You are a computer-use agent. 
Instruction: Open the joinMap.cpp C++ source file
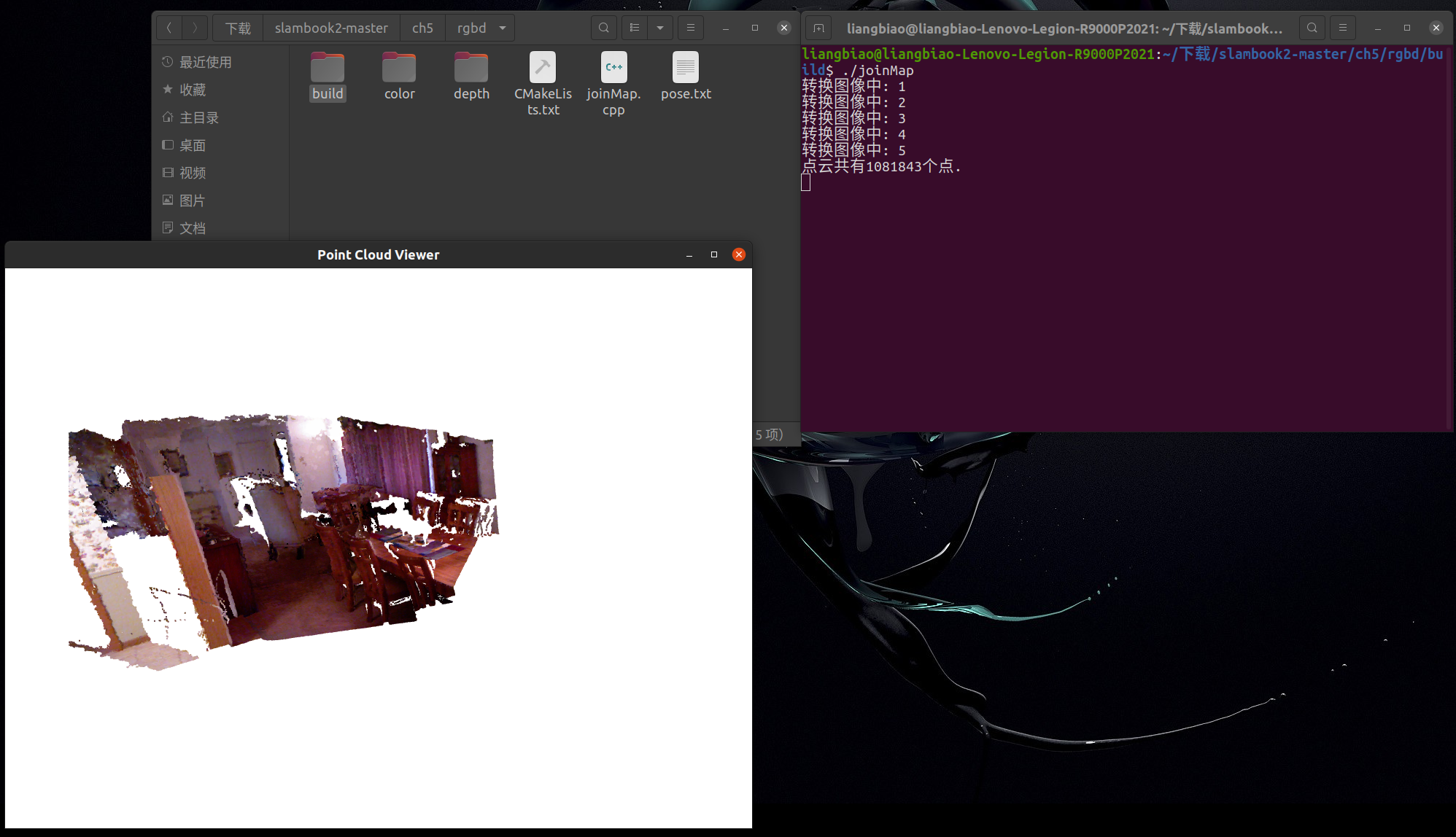pos(613,69)
